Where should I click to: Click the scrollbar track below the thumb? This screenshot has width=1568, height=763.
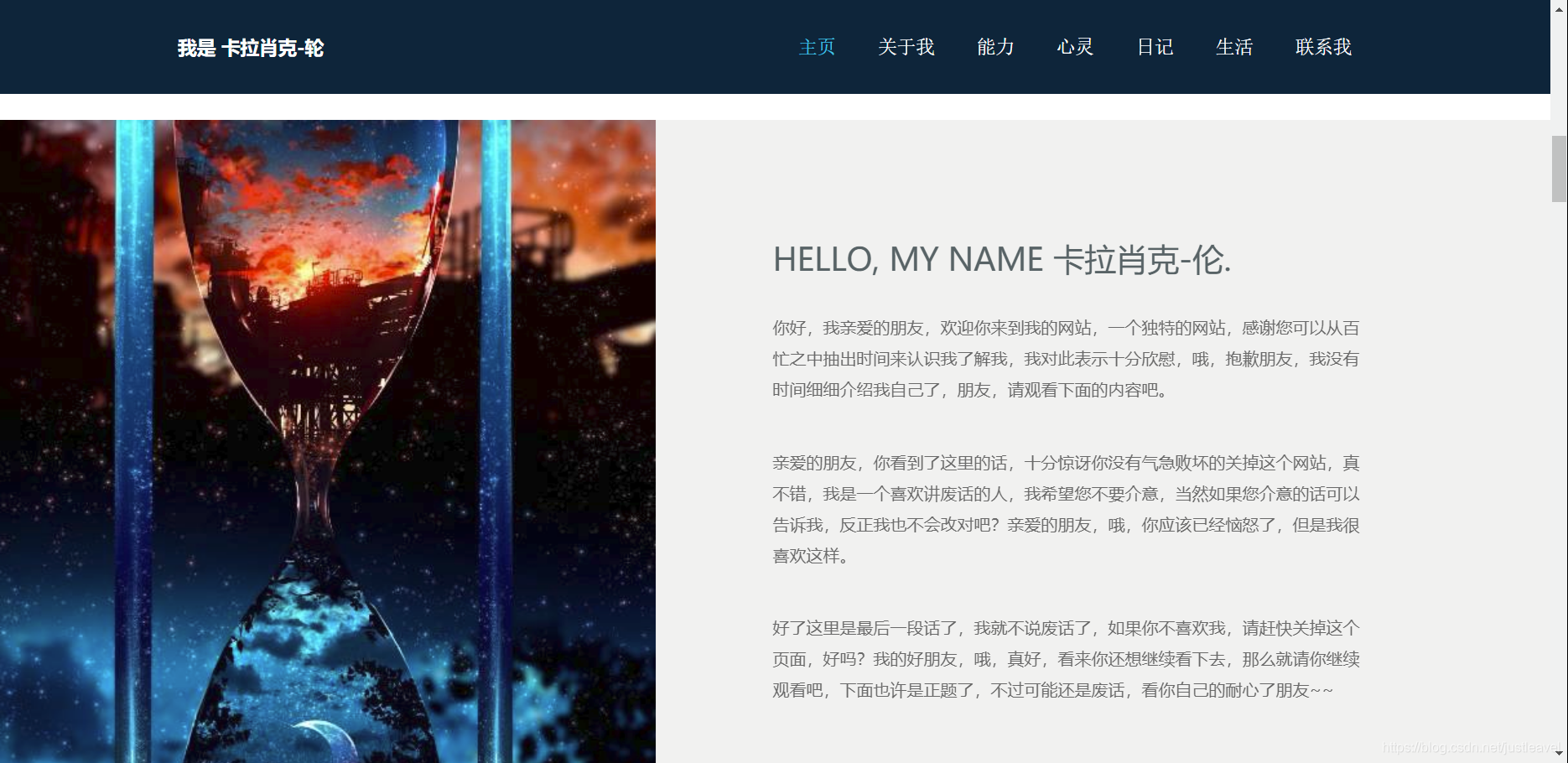(x=1559, y=470)
